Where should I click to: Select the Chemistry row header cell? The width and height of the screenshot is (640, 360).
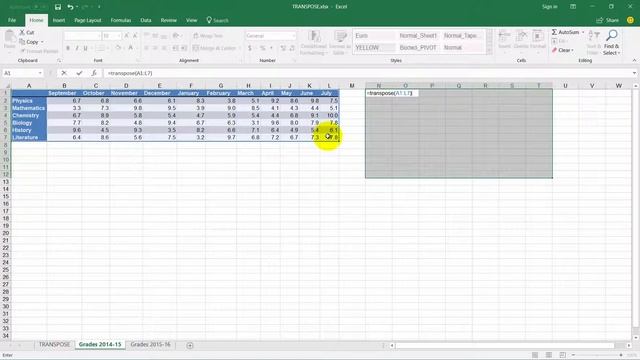29,116
